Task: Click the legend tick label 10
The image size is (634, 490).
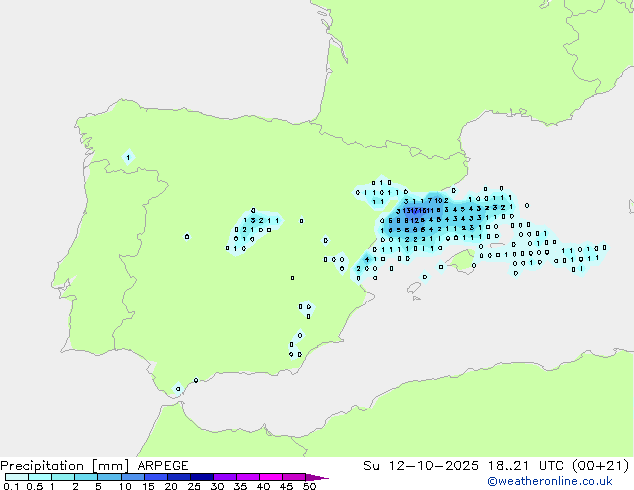Action: [124, 487]
